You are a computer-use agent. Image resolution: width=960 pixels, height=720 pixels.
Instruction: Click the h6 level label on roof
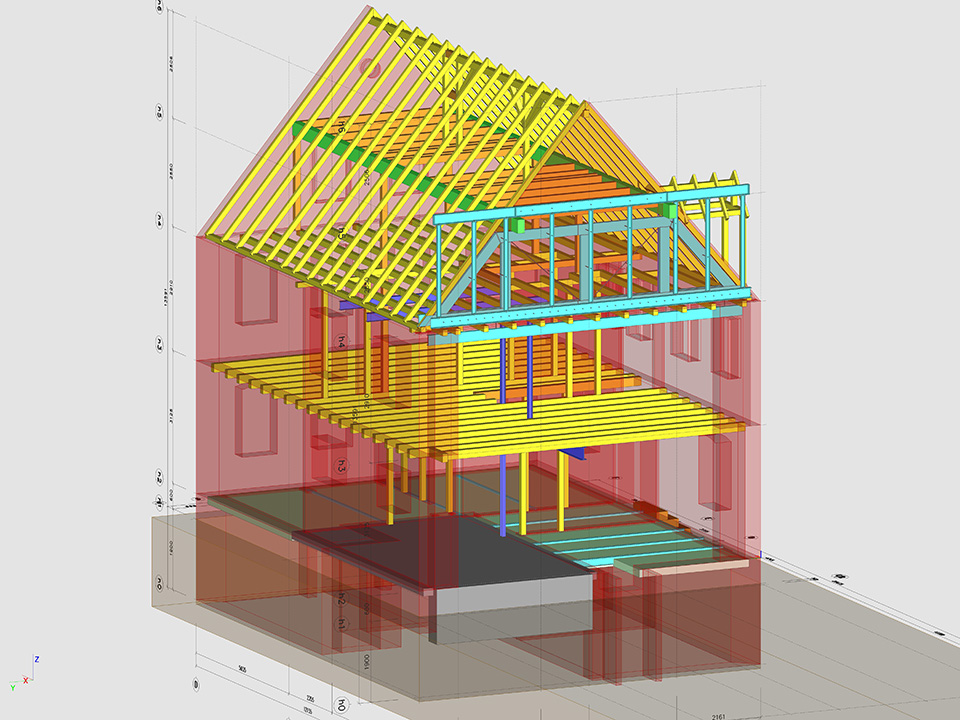point(340,127)
